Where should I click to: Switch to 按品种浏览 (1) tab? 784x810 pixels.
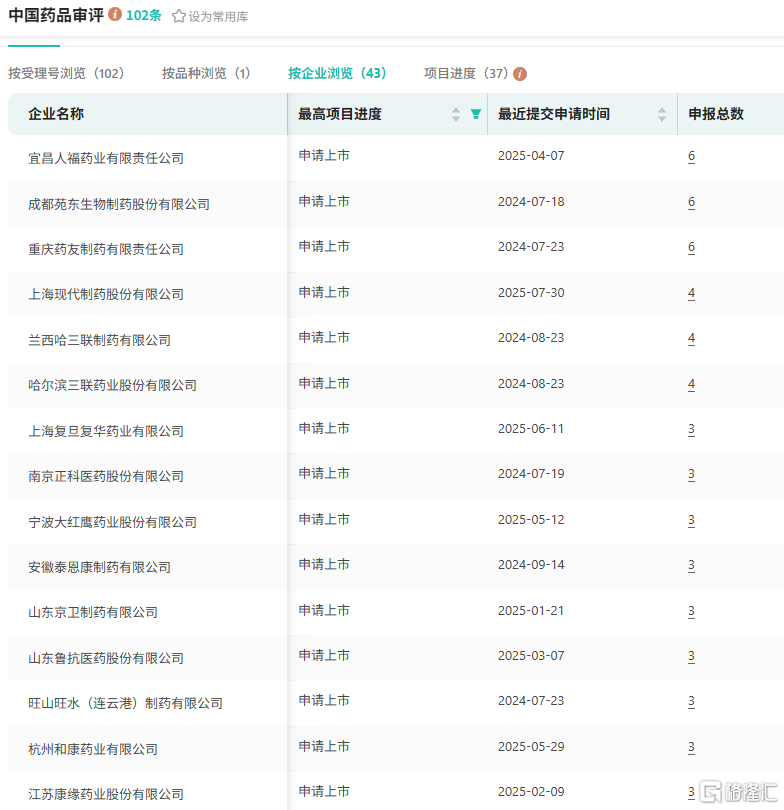(x=206, y=73)
